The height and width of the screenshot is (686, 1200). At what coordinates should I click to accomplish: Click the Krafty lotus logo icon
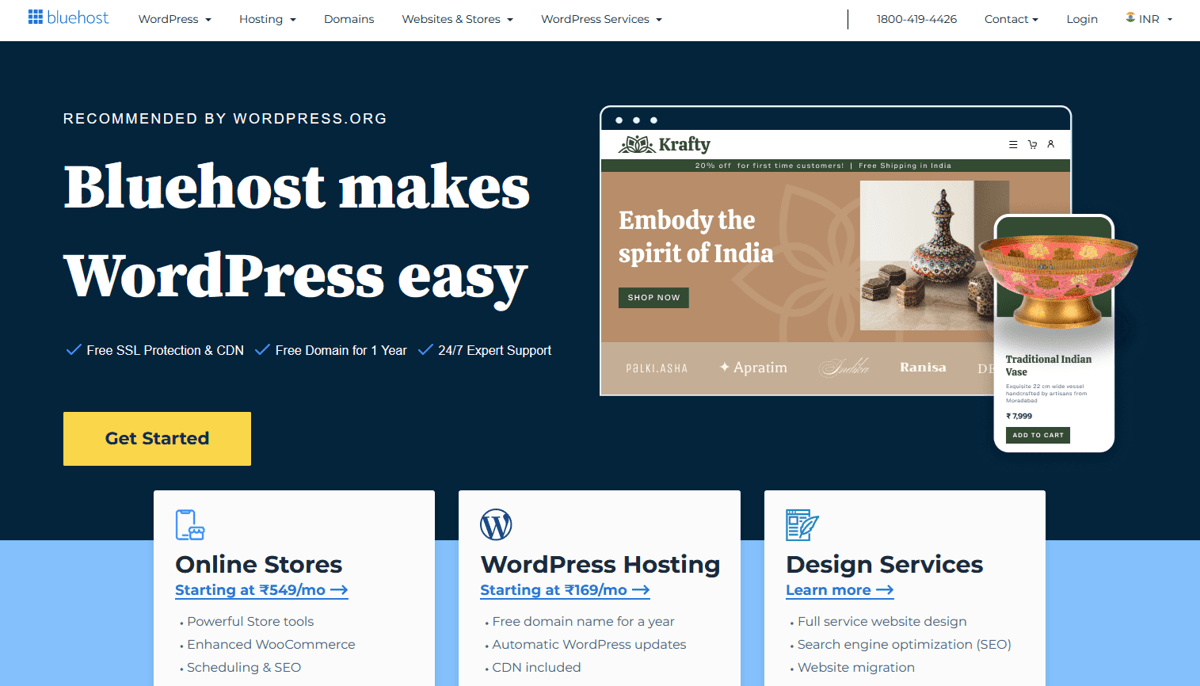tap(637, 145)
